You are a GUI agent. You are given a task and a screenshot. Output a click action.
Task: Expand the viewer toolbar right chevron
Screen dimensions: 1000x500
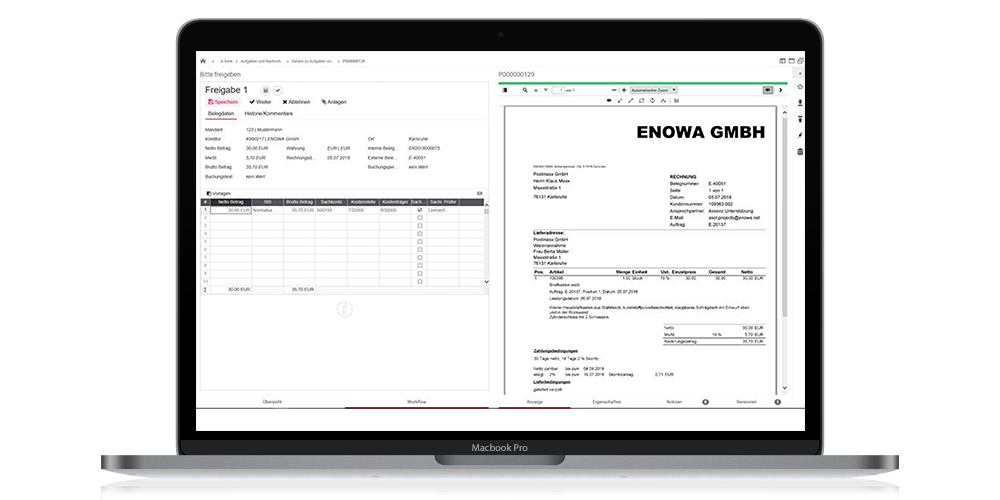[x=781, y=91]
